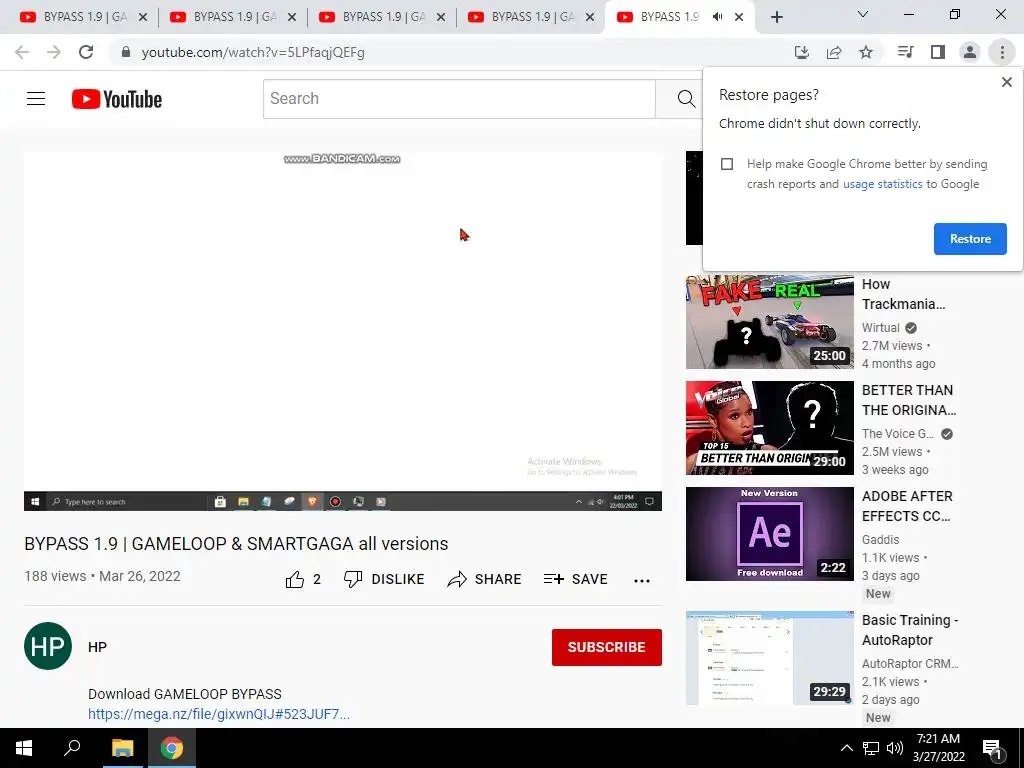Open the HP channel avatar
The width and height of the screenshot is (1024, 768).
(x=48, y=646)
